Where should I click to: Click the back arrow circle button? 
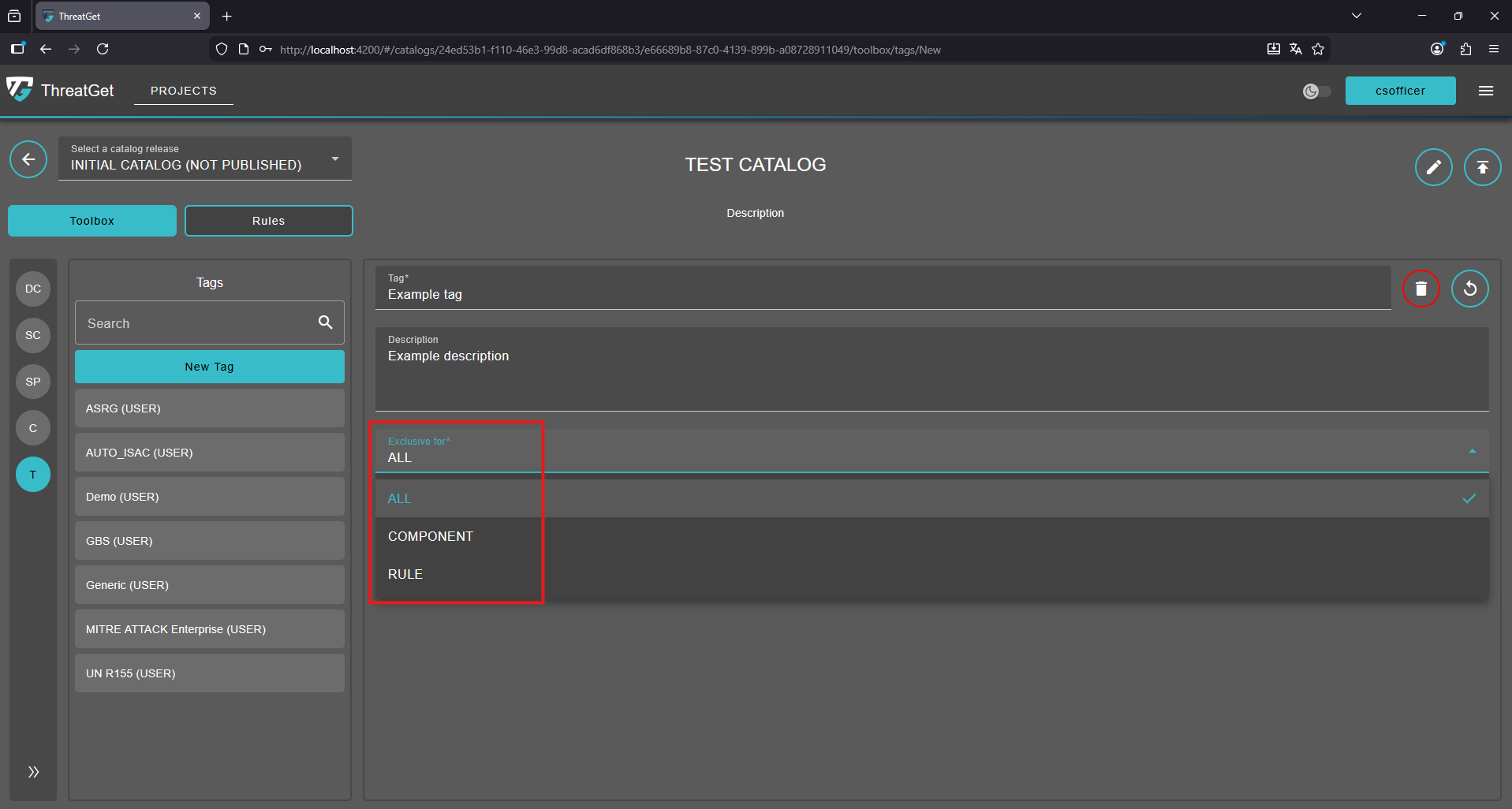point(28,160)
